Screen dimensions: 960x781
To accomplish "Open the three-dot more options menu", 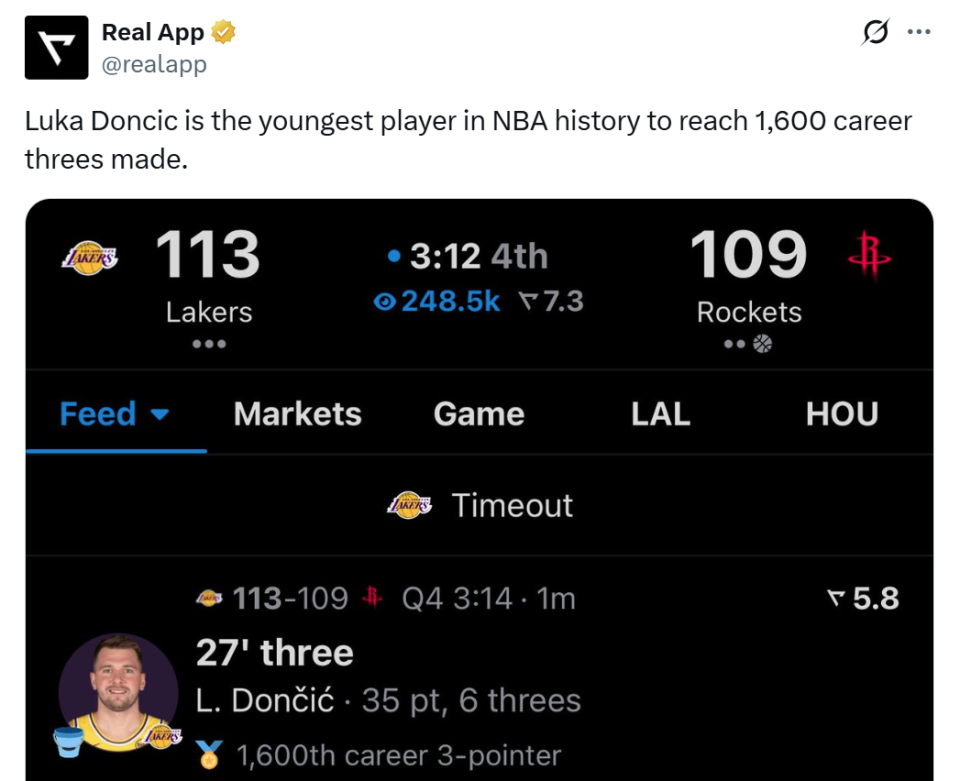I will point(918,32).
